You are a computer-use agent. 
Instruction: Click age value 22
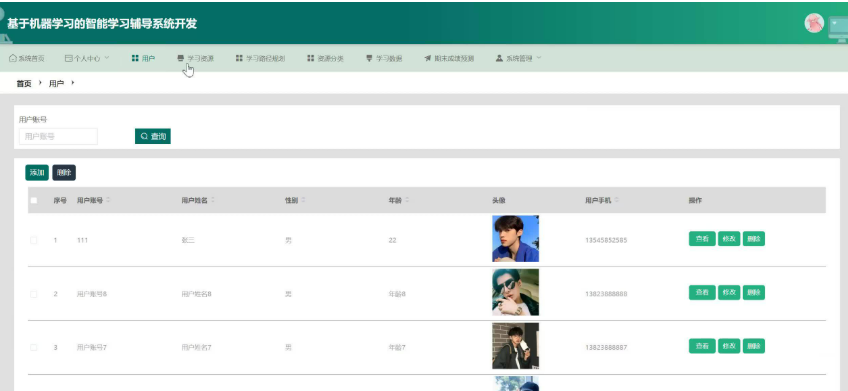(x=392, y=240)
